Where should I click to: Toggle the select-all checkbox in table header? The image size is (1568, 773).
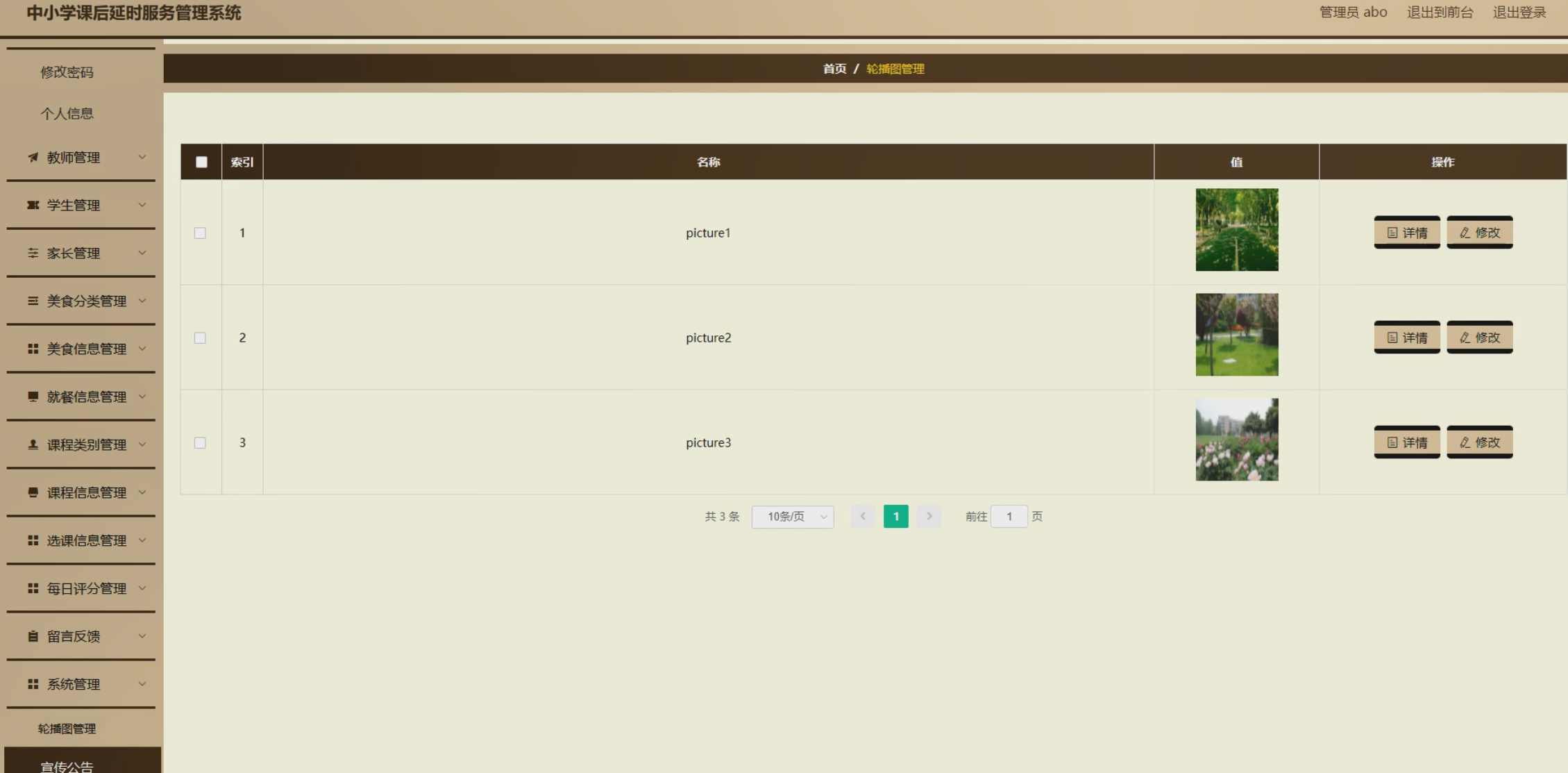point(201,162)
